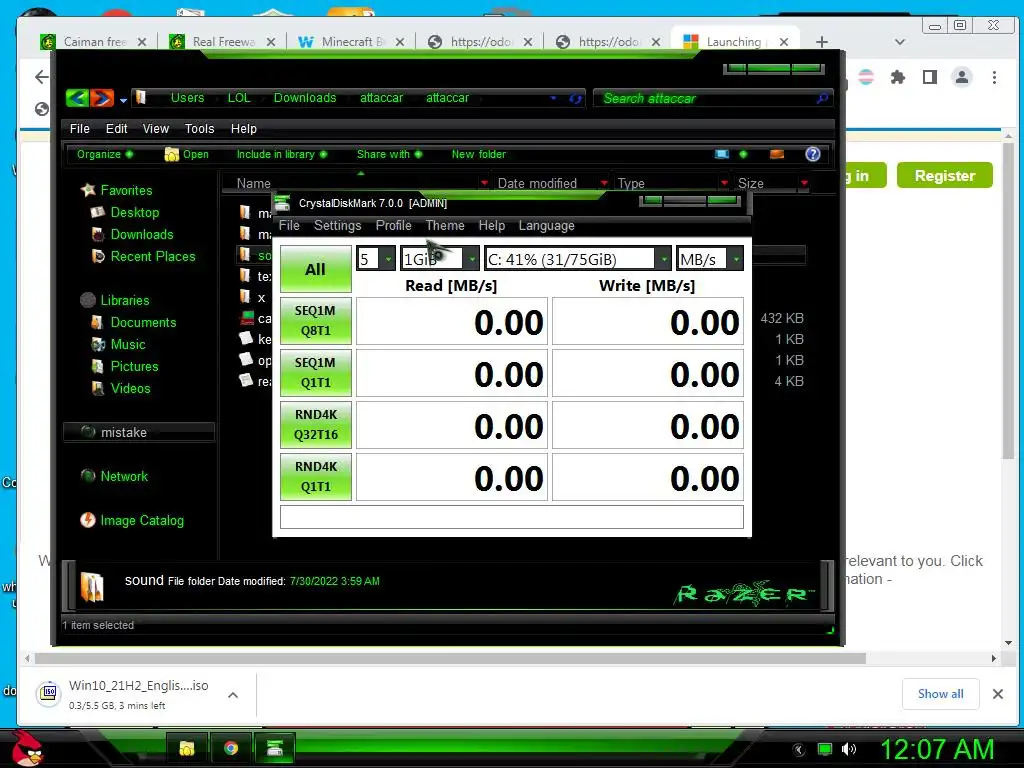Open Chrome extensions puzzle icon
This screenshot has height=768, width=1024.
point(898,77)
